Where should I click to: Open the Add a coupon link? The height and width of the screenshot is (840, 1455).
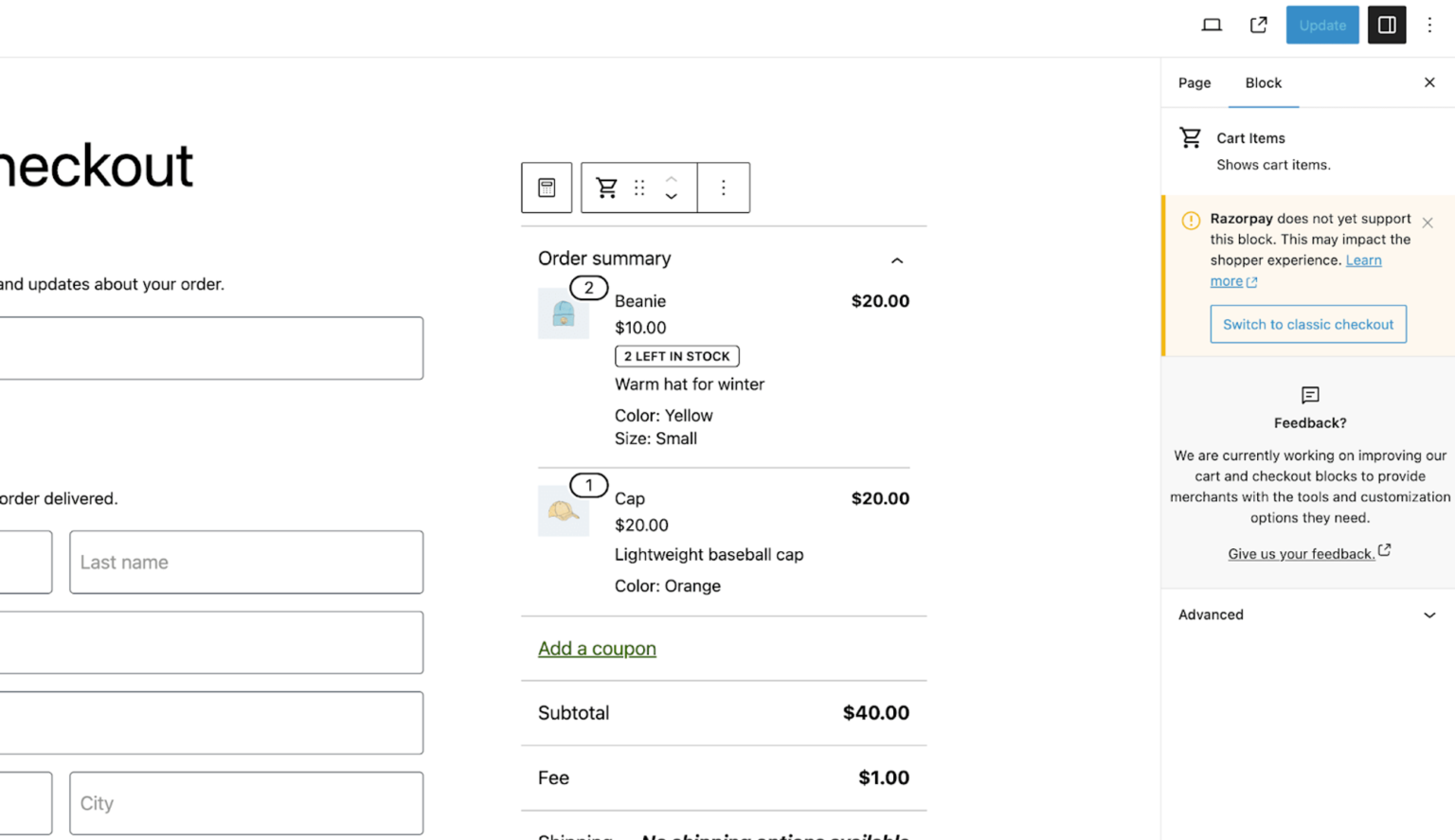[x=597, y=649]
